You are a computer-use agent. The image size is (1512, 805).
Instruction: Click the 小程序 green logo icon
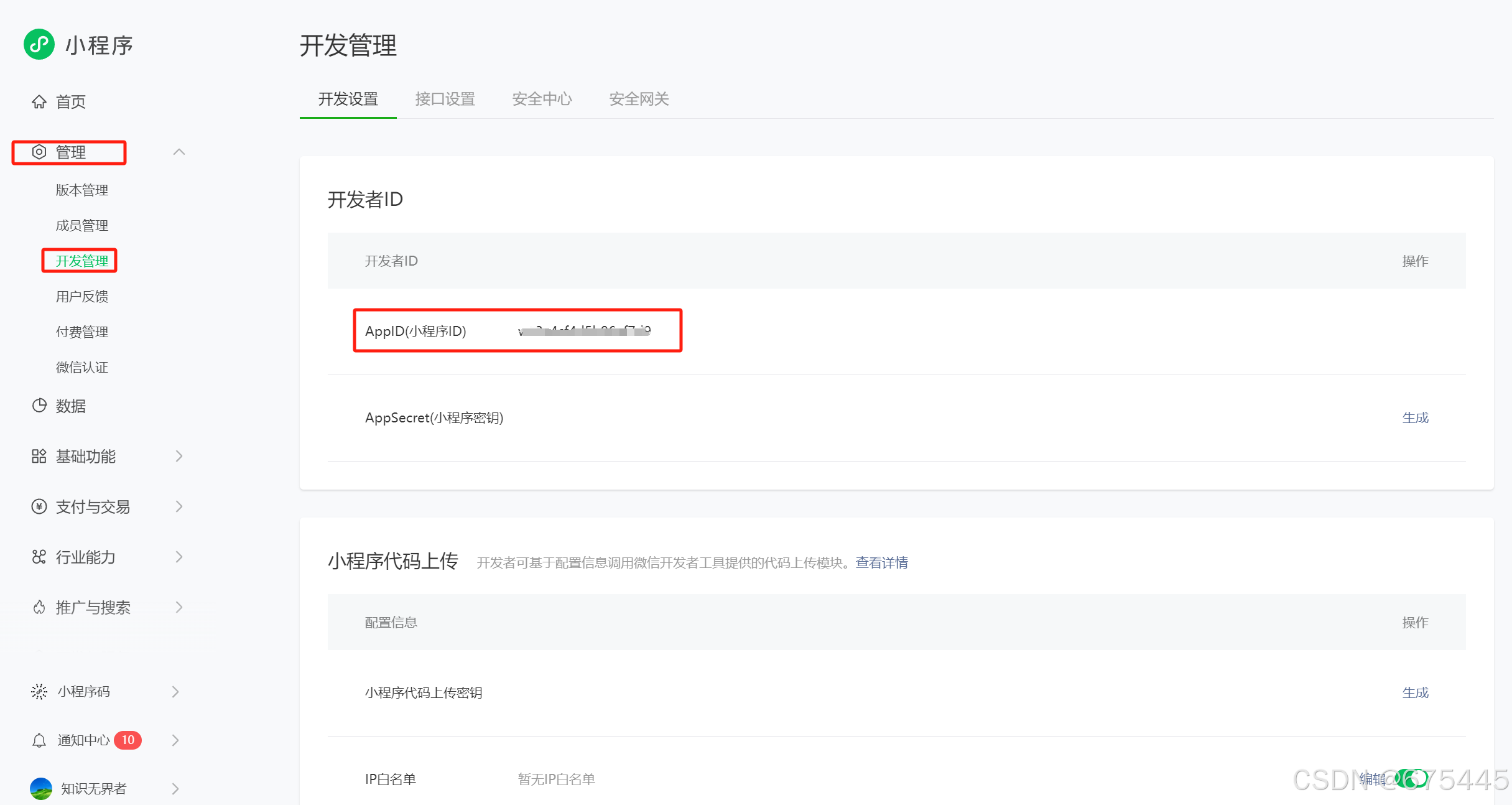point(39,44)
